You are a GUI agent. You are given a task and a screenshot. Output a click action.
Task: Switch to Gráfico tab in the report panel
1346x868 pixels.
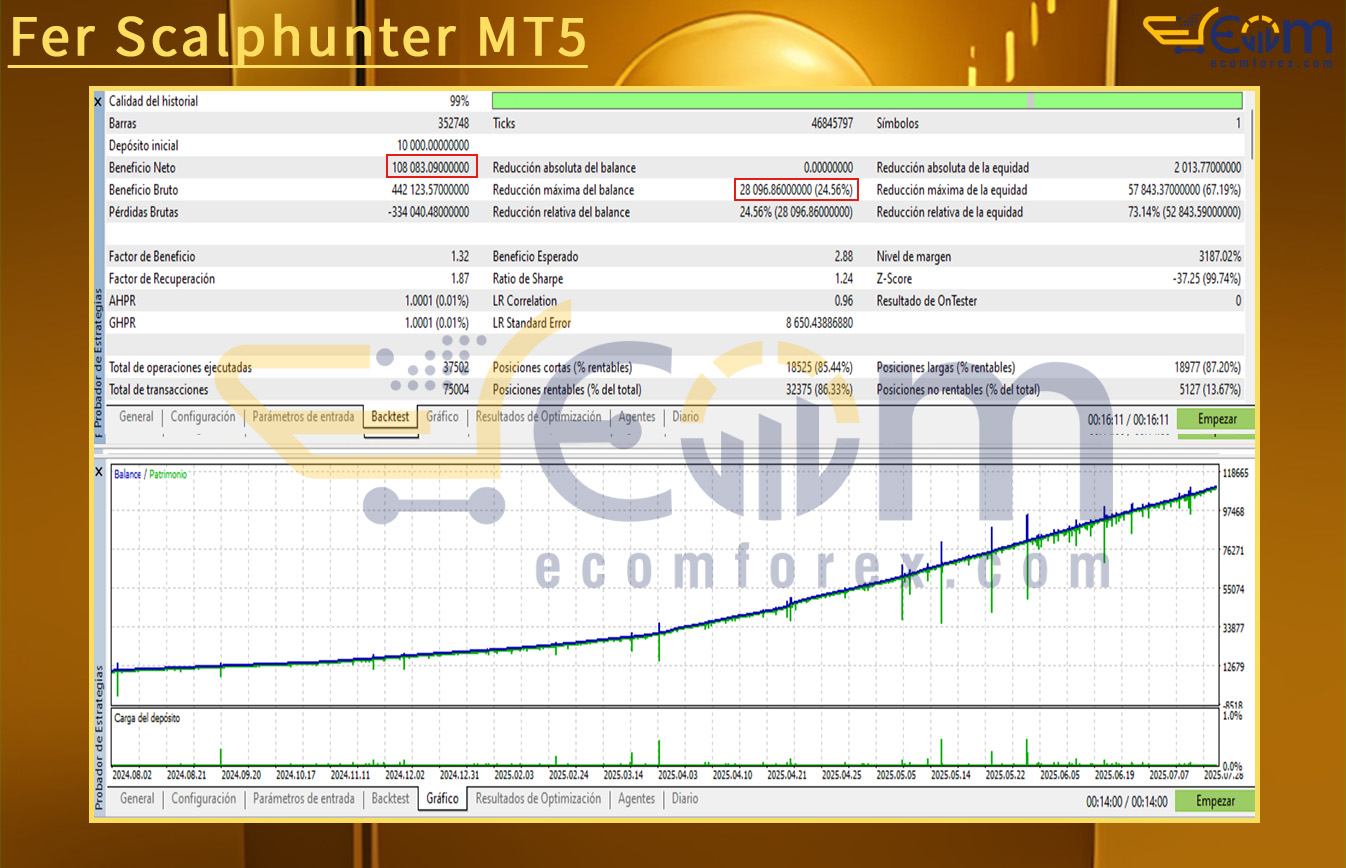click(x=442, y=417)
